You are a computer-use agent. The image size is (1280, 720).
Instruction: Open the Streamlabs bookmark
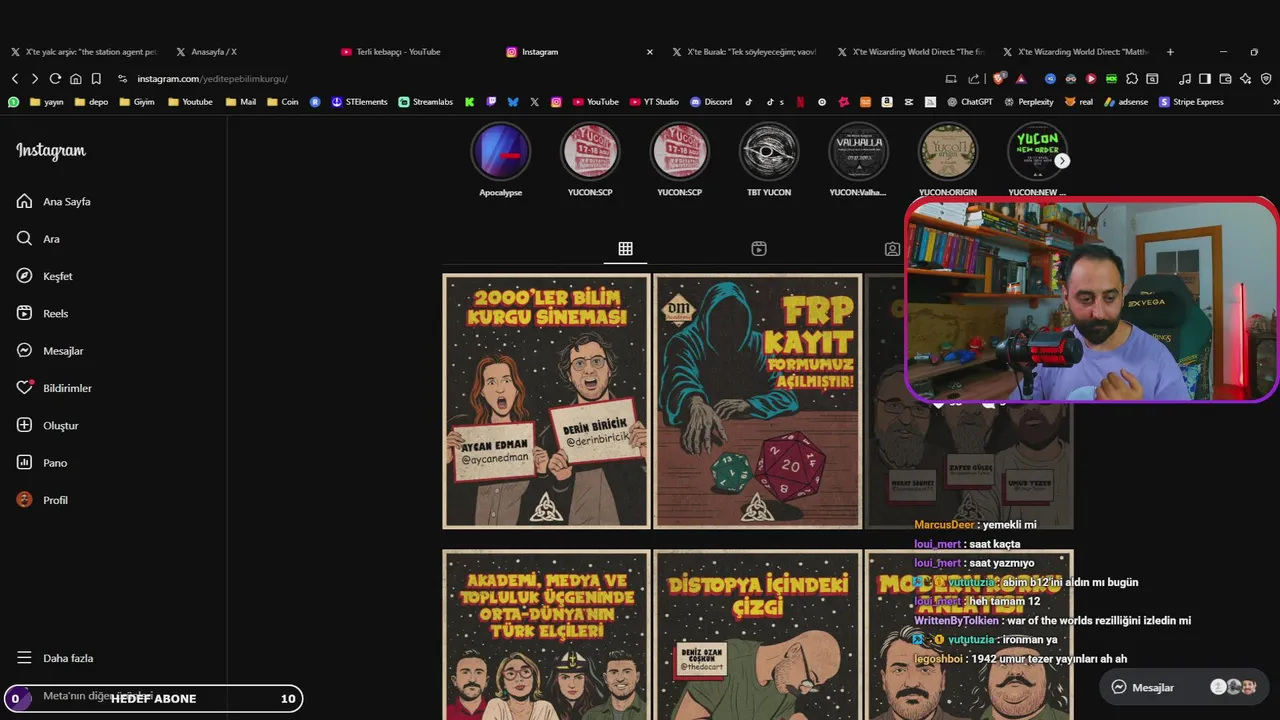(426, 102)
